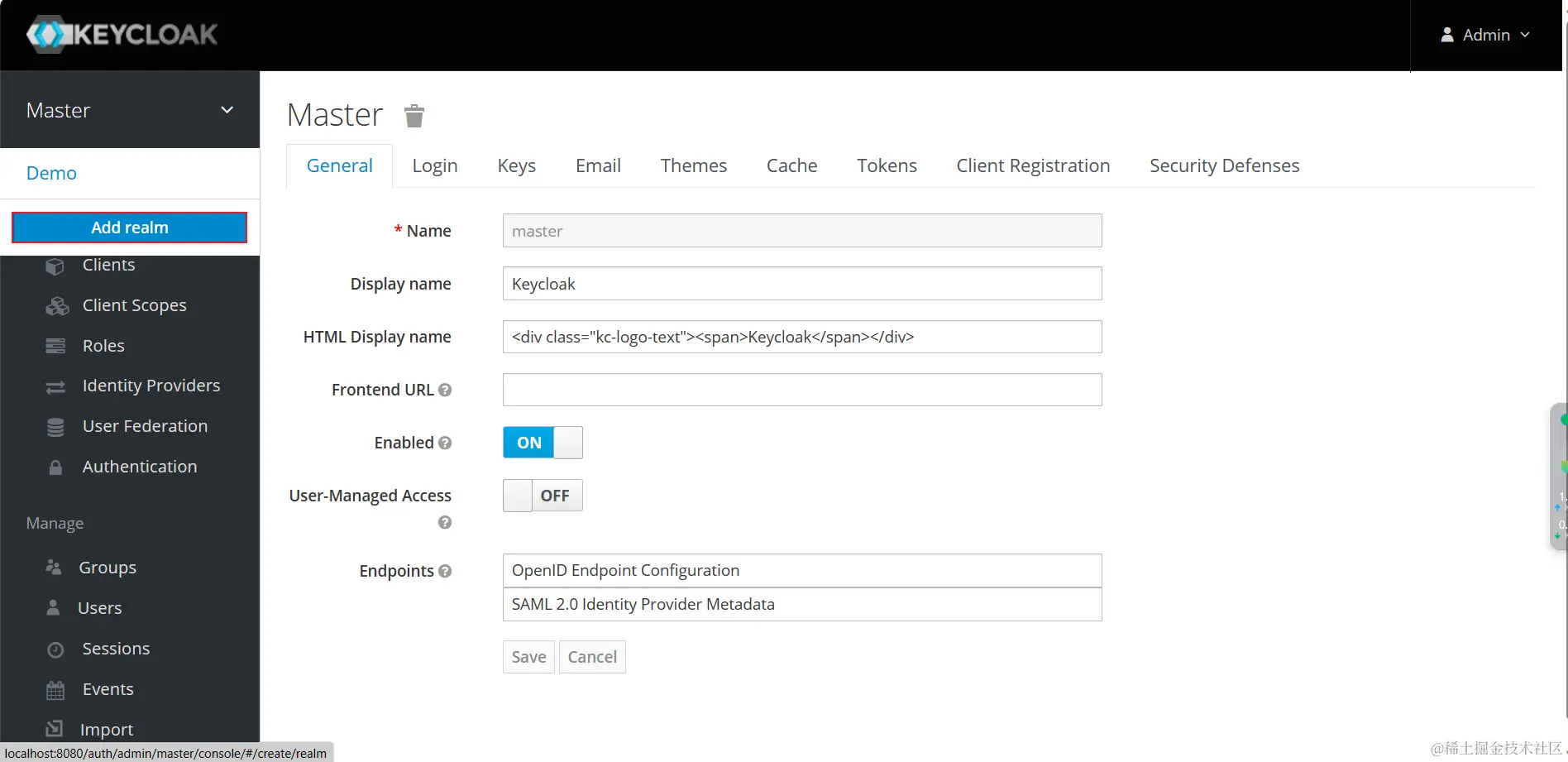Expand the Master realm selector chevron

point(227,110)
